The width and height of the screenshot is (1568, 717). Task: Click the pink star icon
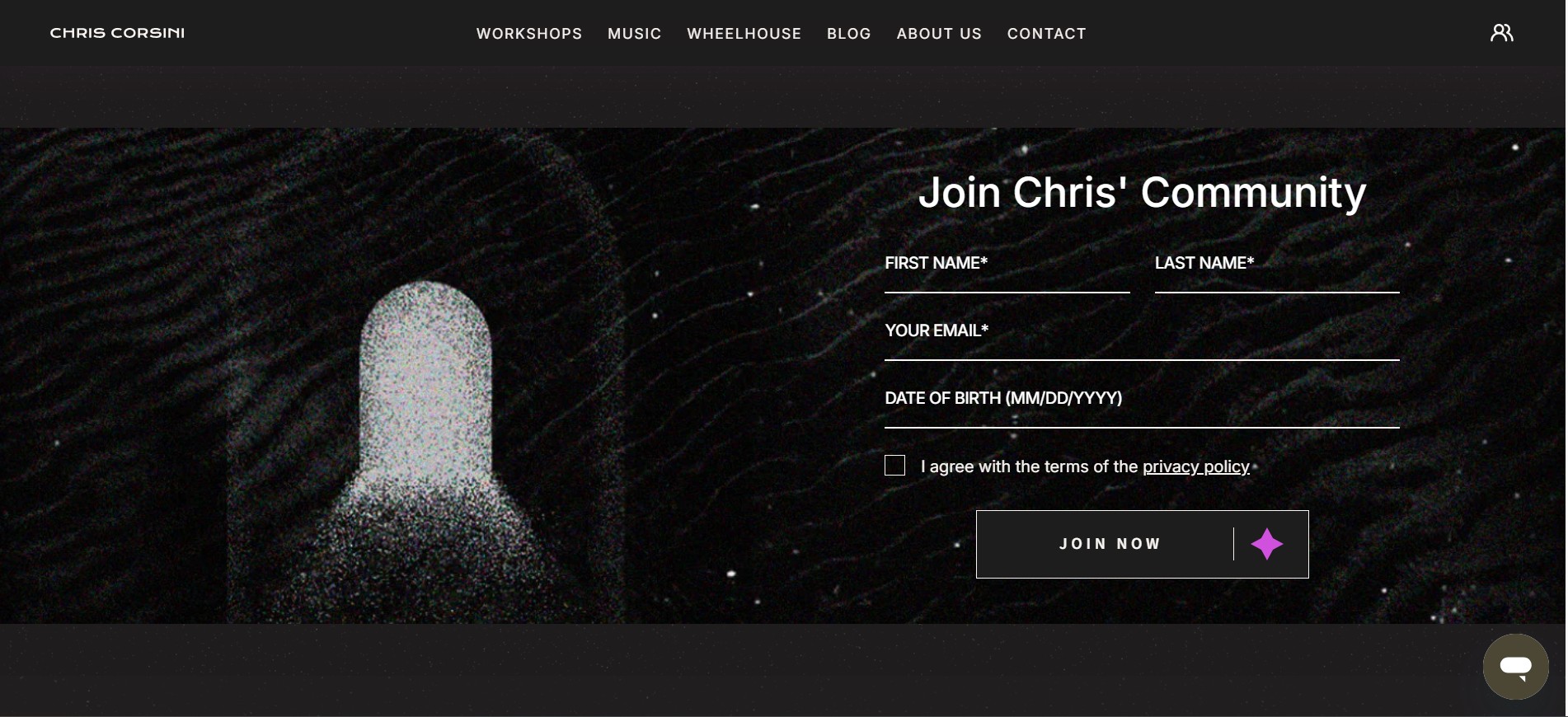point(1267,544)
